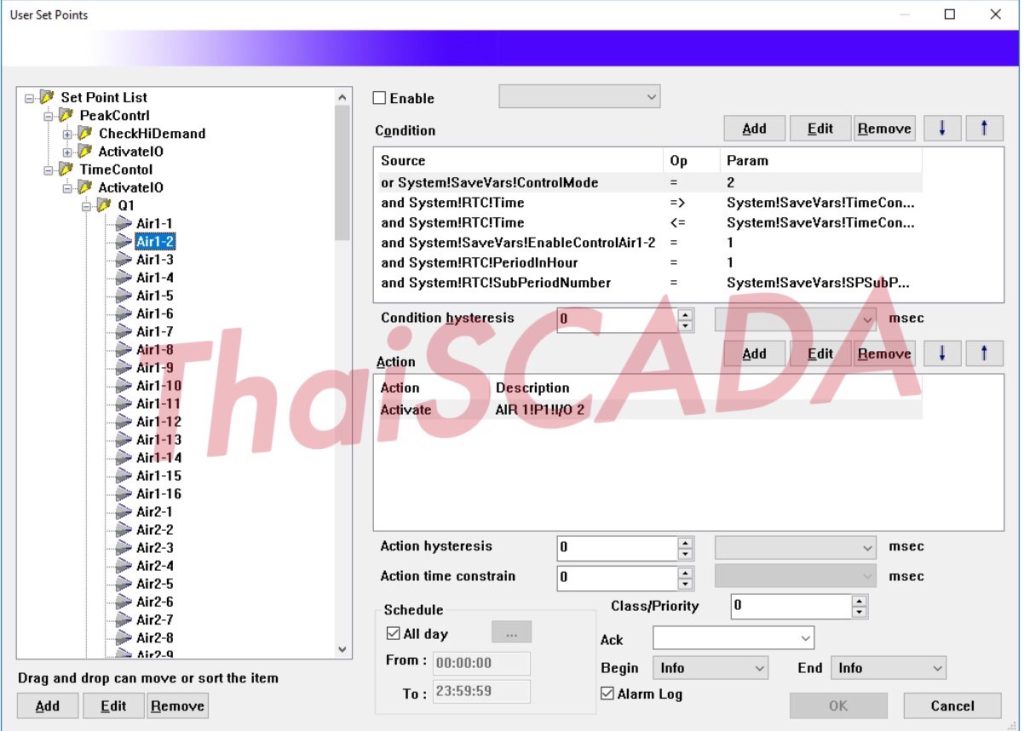This screenshot has height=731, width=1024.
Task: Increase Class/Priority with the up stepper
Action: [x=860, y=600]
